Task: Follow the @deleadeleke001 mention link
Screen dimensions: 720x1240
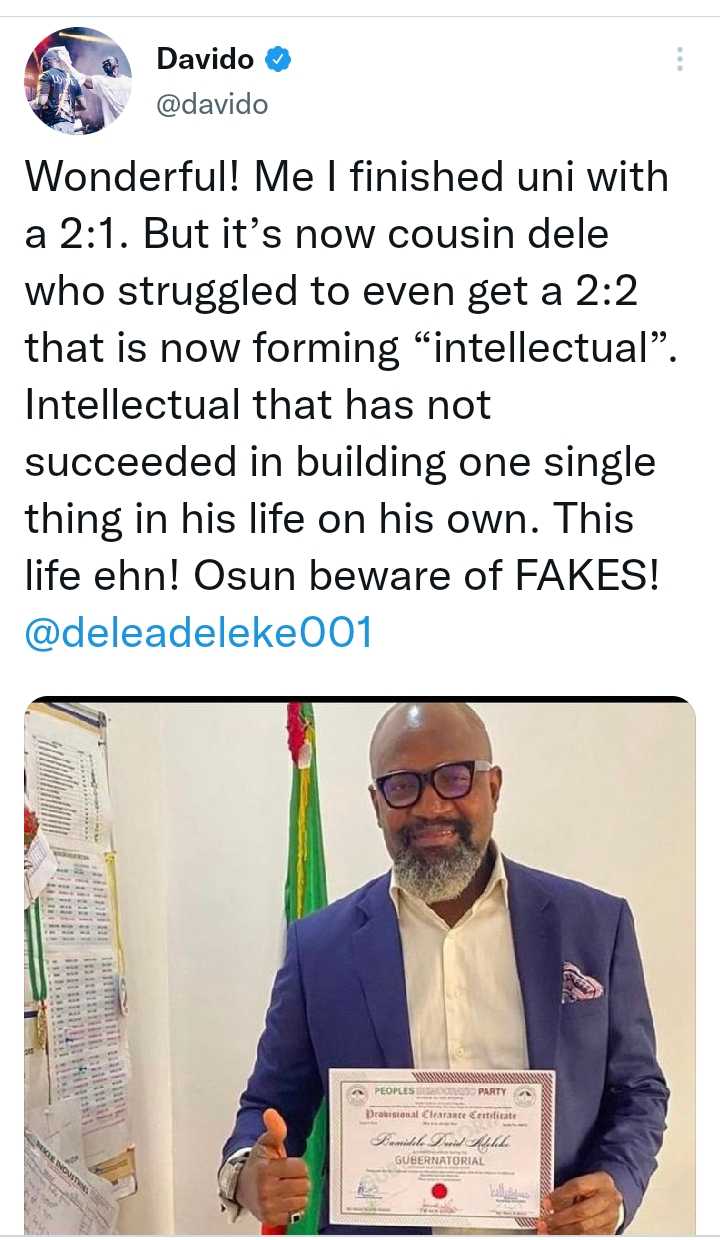Action: click(199, 632)
